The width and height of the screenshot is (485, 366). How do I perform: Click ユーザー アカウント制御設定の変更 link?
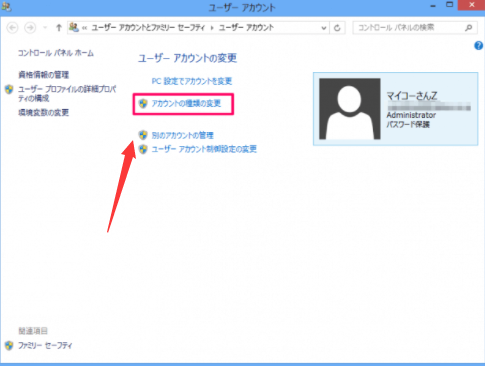204,149
